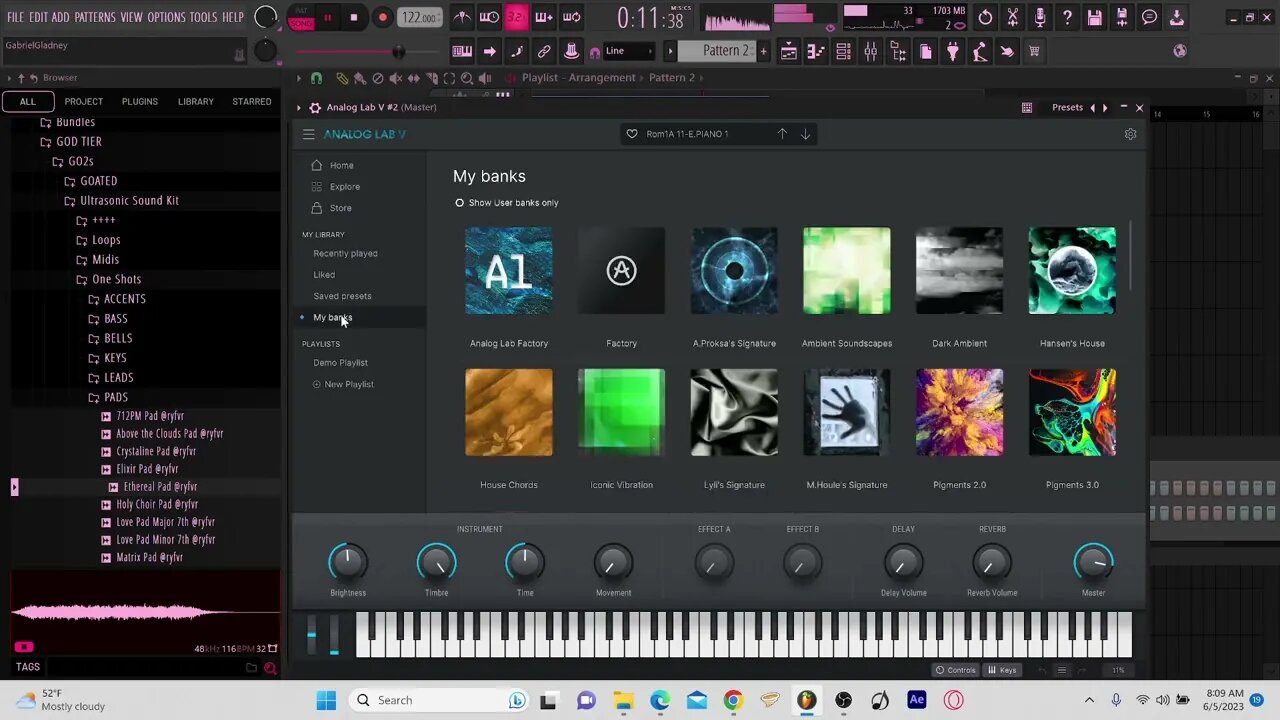The height and width of the screenshot is (720, 1280).
Task: Click the magnet snap icon in playlist toolbar
Action: pos(317,78)
